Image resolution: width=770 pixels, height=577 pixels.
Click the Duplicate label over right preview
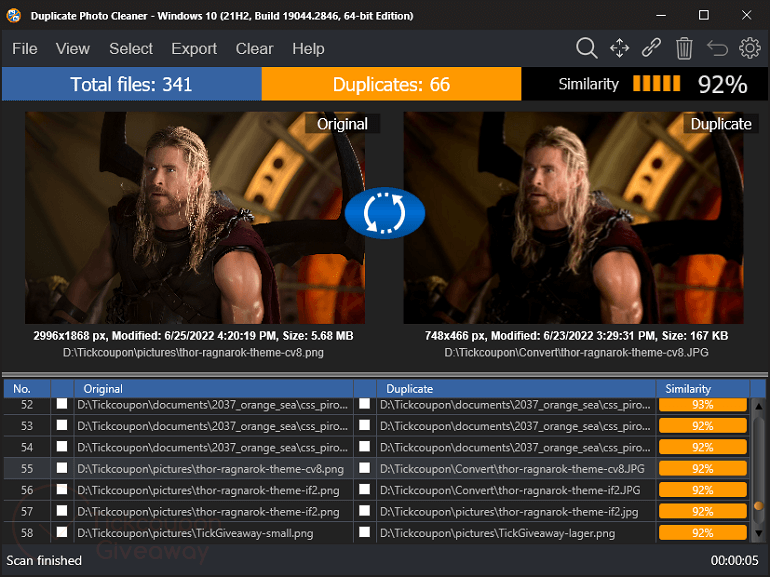pos(721,124)
